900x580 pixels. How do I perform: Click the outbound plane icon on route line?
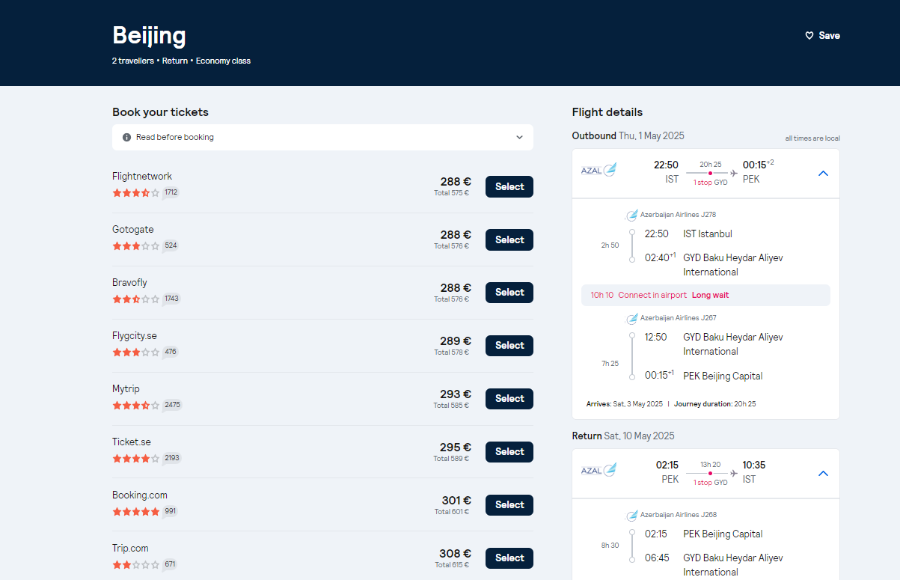pos(734,173)
